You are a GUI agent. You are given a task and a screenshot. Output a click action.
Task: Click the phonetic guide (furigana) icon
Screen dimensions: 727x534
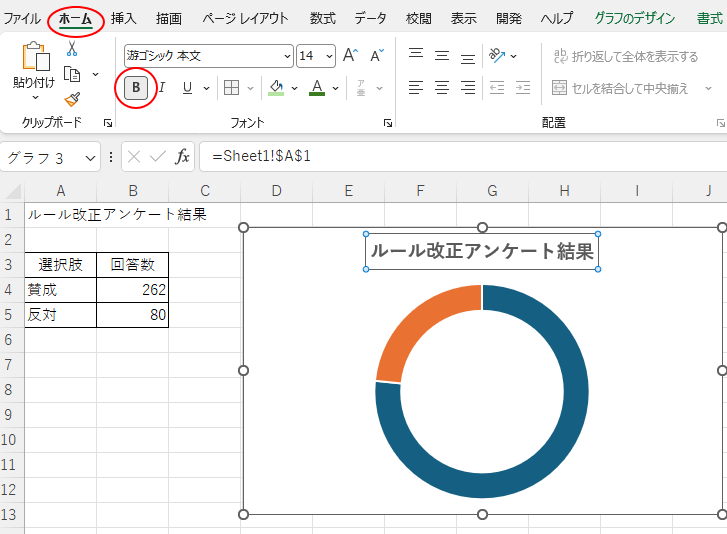click(x=361, y=88)
